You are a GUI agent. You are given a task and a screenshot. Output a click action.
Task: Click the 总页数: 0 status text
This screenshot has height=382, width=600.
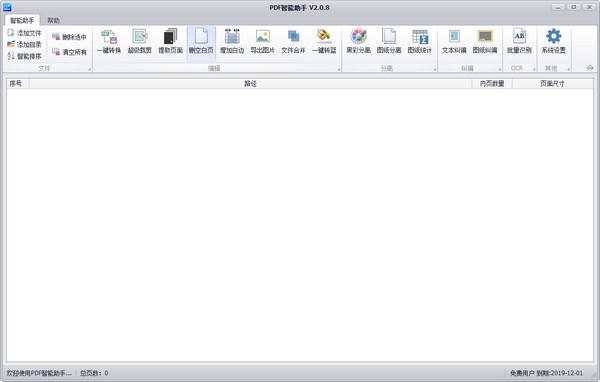[94, 373]
